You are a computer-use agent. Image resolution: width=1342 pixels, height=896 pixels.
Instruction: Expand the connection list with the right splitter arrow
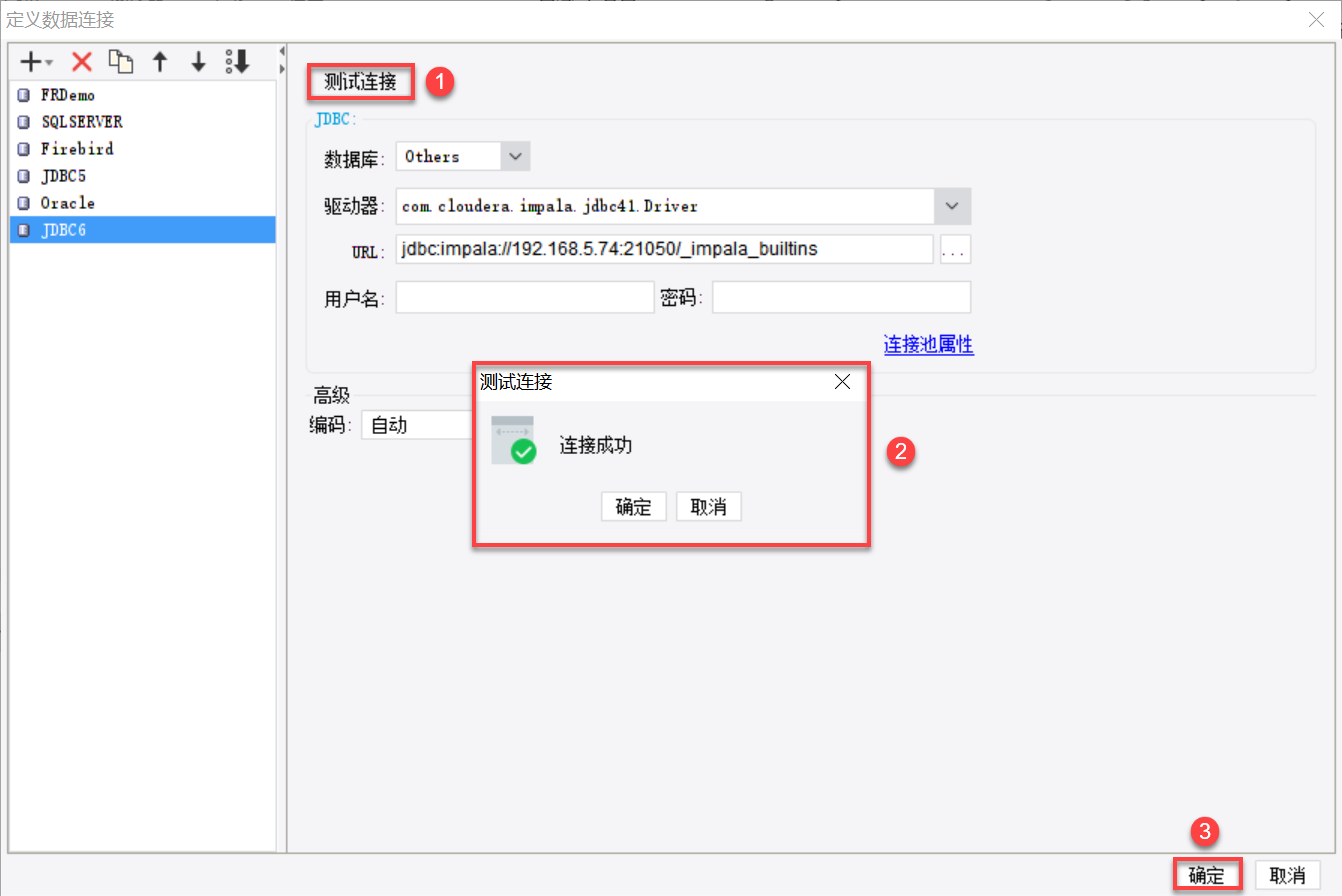pos(282,69)
